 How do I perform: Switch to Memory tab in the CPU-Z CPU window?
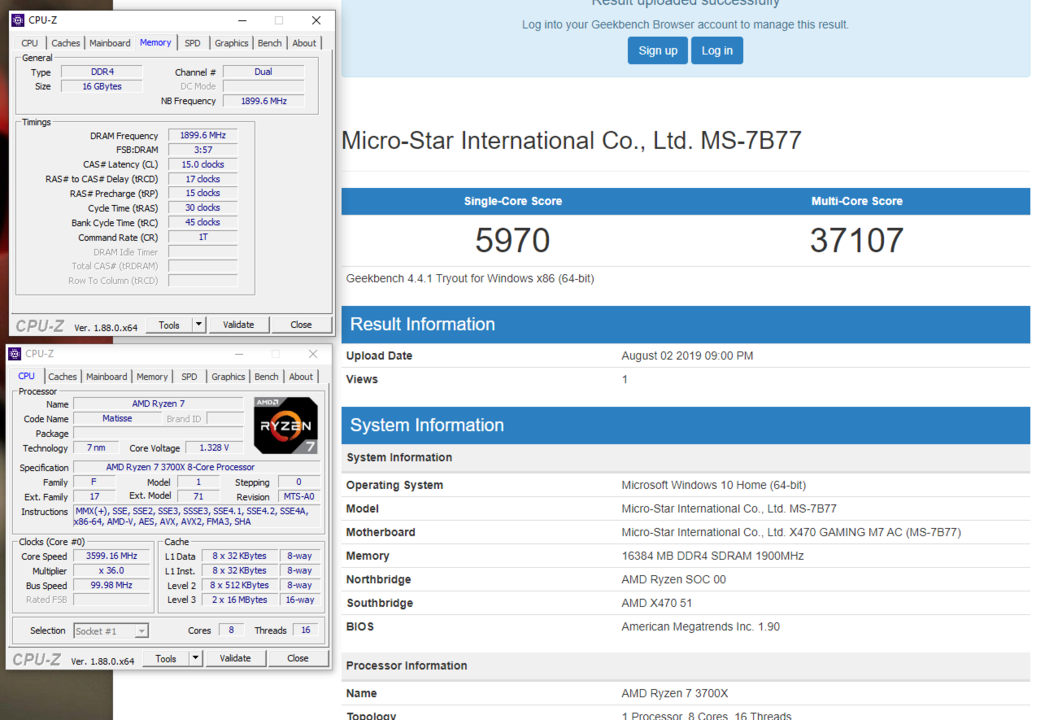pyautogui.click(x=152, y=377)
